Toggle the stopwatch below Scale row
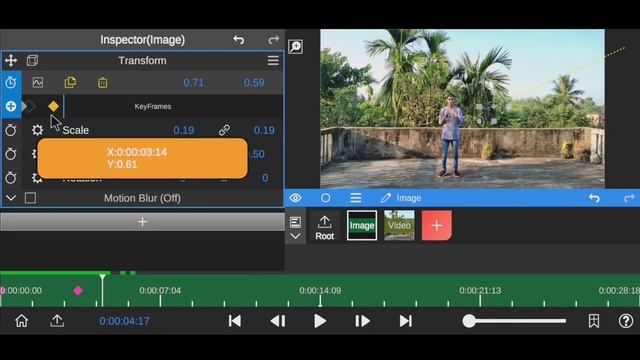 [x=11, y=154]
